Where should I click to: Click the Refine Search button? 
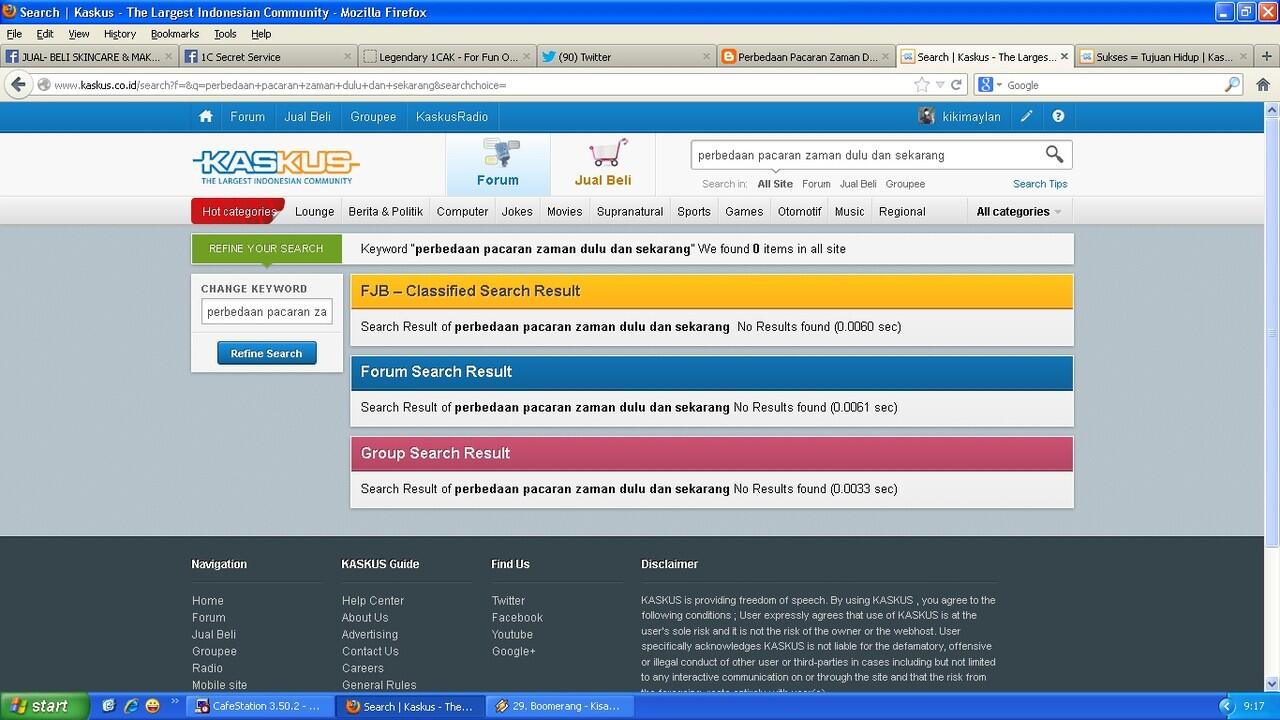(266, 353)
